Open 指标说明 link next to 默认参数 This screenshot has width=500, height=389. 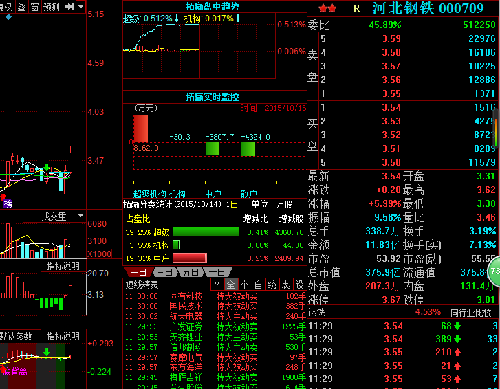(63, 336)
